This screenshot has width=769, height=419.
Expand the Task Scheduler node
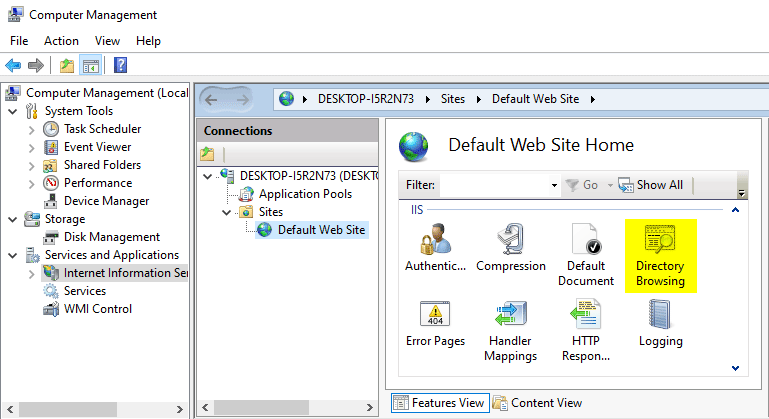click(x=31, y=130)
